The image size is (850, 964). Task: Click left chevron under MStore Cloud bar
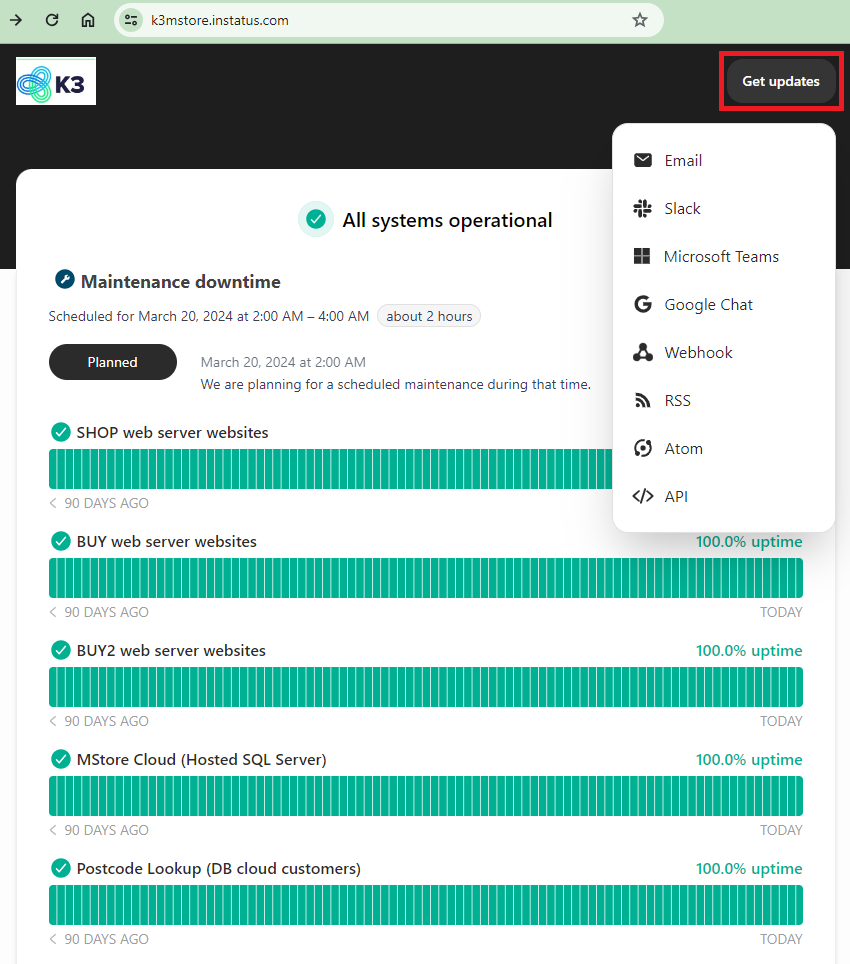[x=53, y=830]
